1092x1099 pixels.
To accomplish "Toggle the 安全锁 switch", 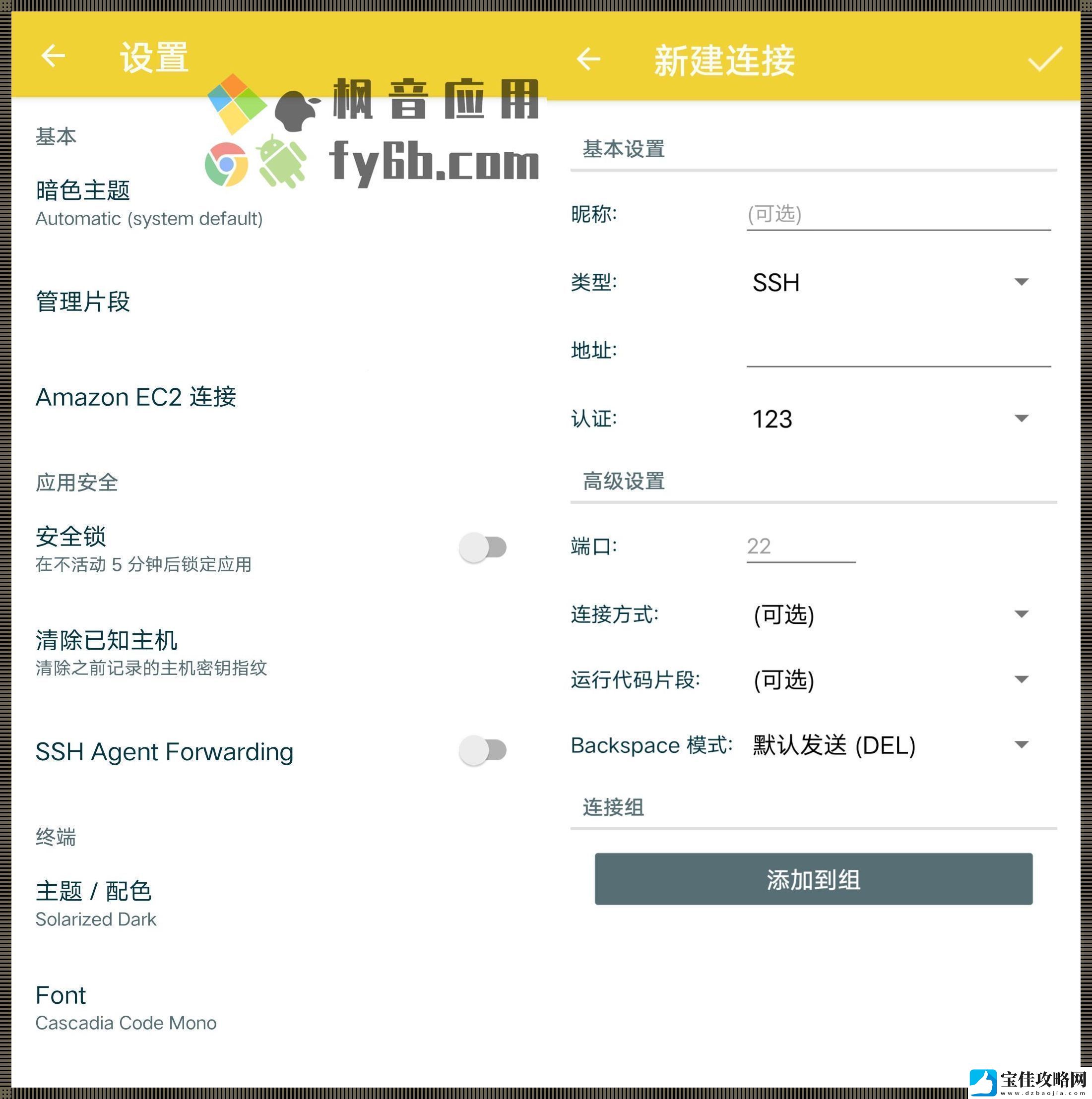I will (483, 547).
